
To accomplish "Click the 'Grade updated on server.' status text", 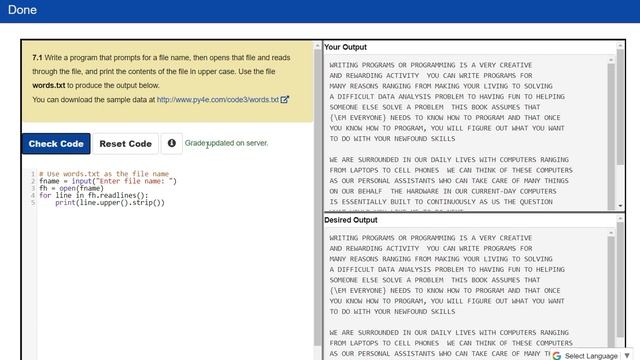I will tap(227, 143).
